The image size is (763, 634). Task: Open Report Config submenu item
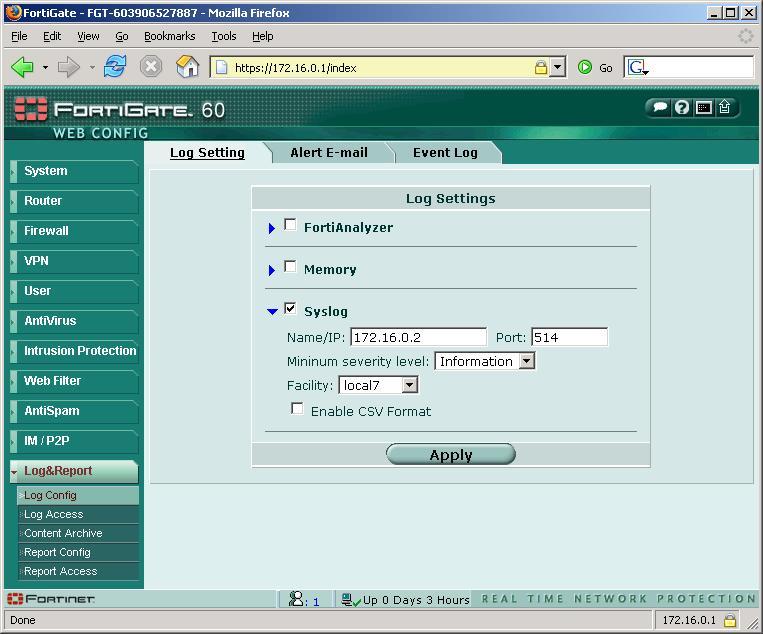78,552
